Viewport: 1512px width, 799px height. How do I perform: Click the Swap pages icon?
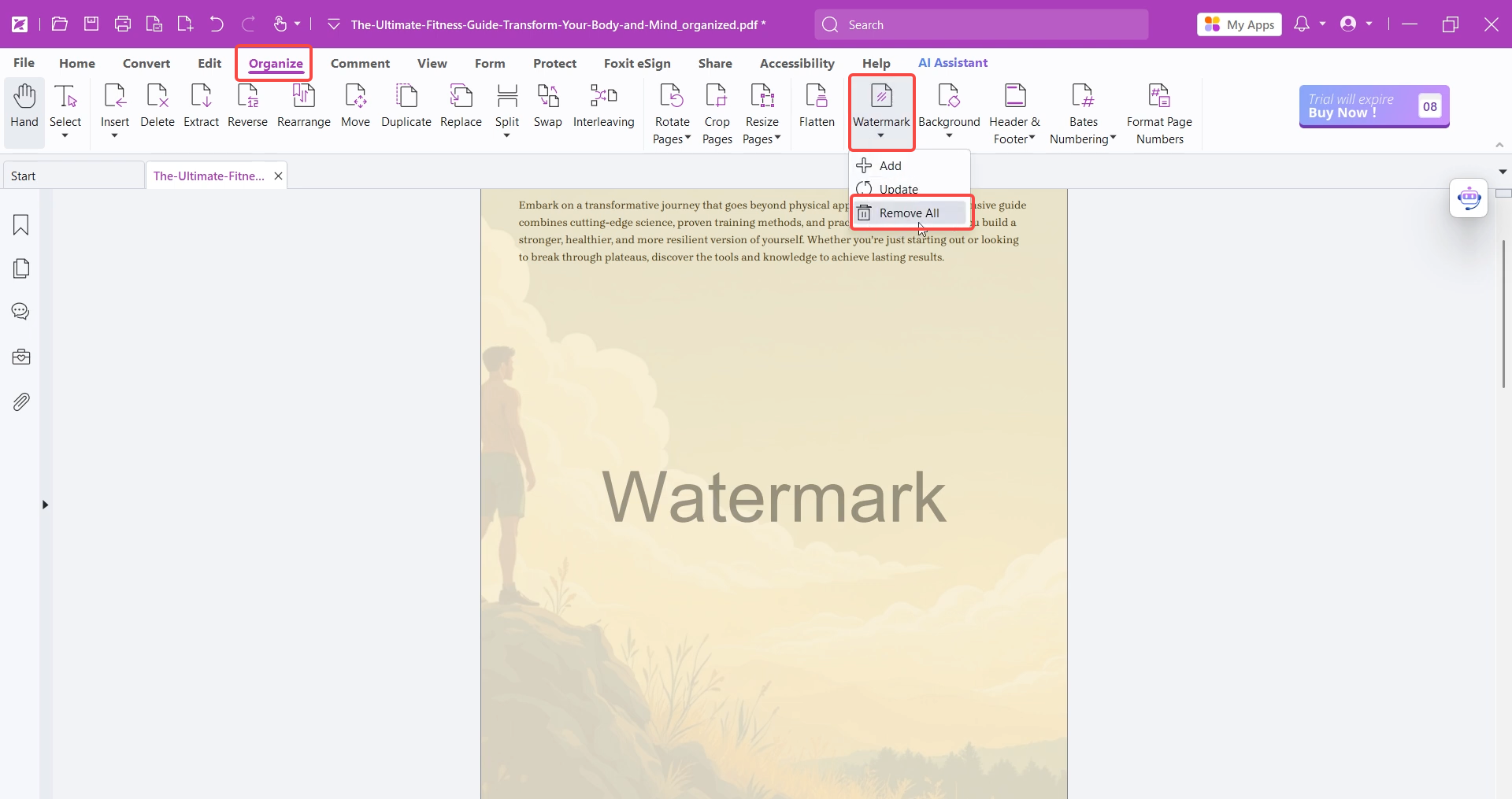click(x=548, y=97)
